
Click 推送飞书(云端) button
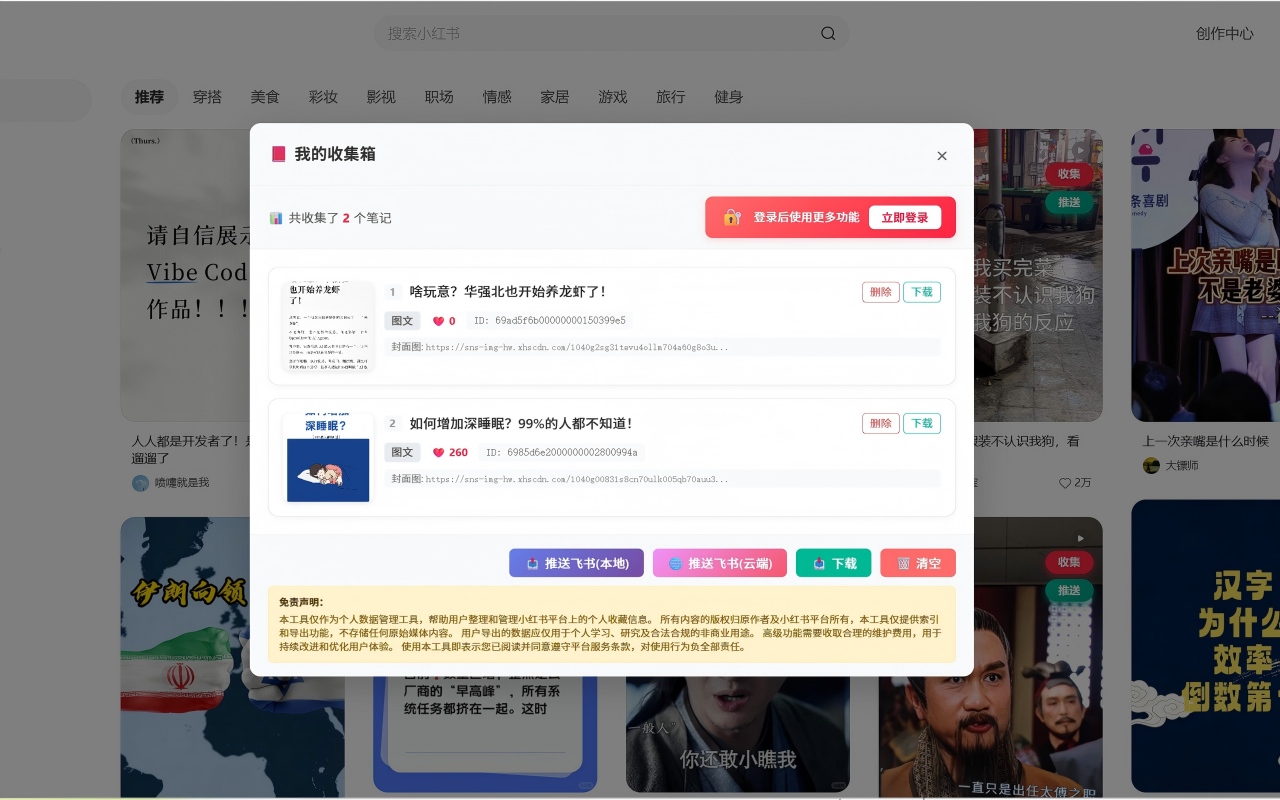click(720, 563)
